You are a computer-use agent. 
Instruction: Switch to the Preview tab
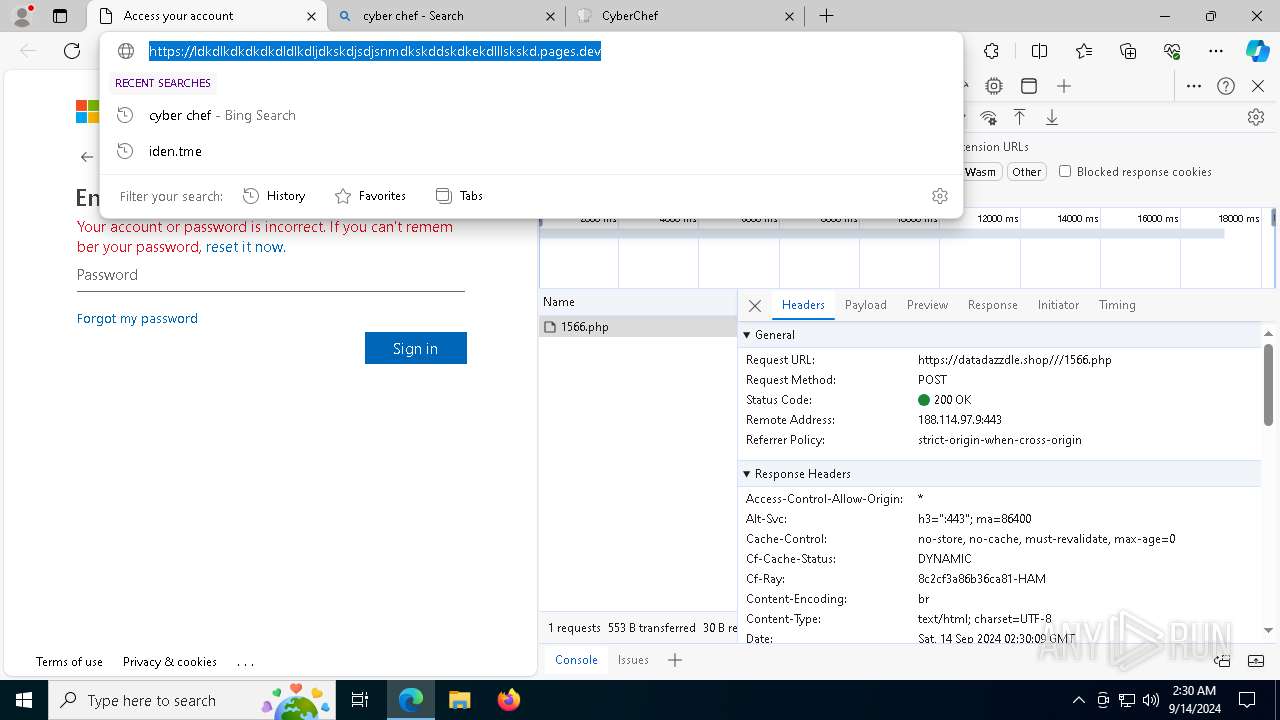point(927,305)
